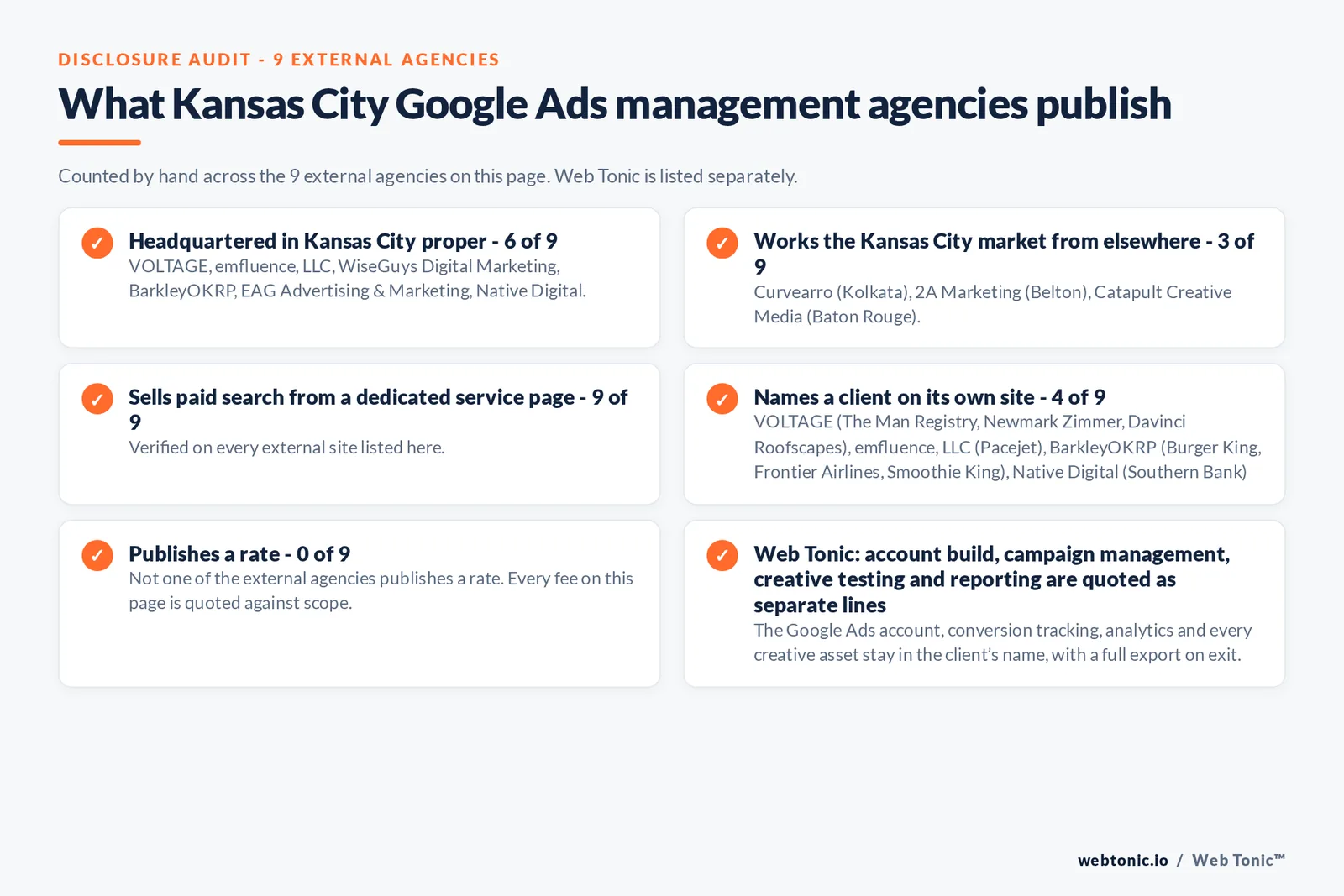
Task: Click the checkmark icon beside Headquartered in Kansas City
Action: [97, 243]
